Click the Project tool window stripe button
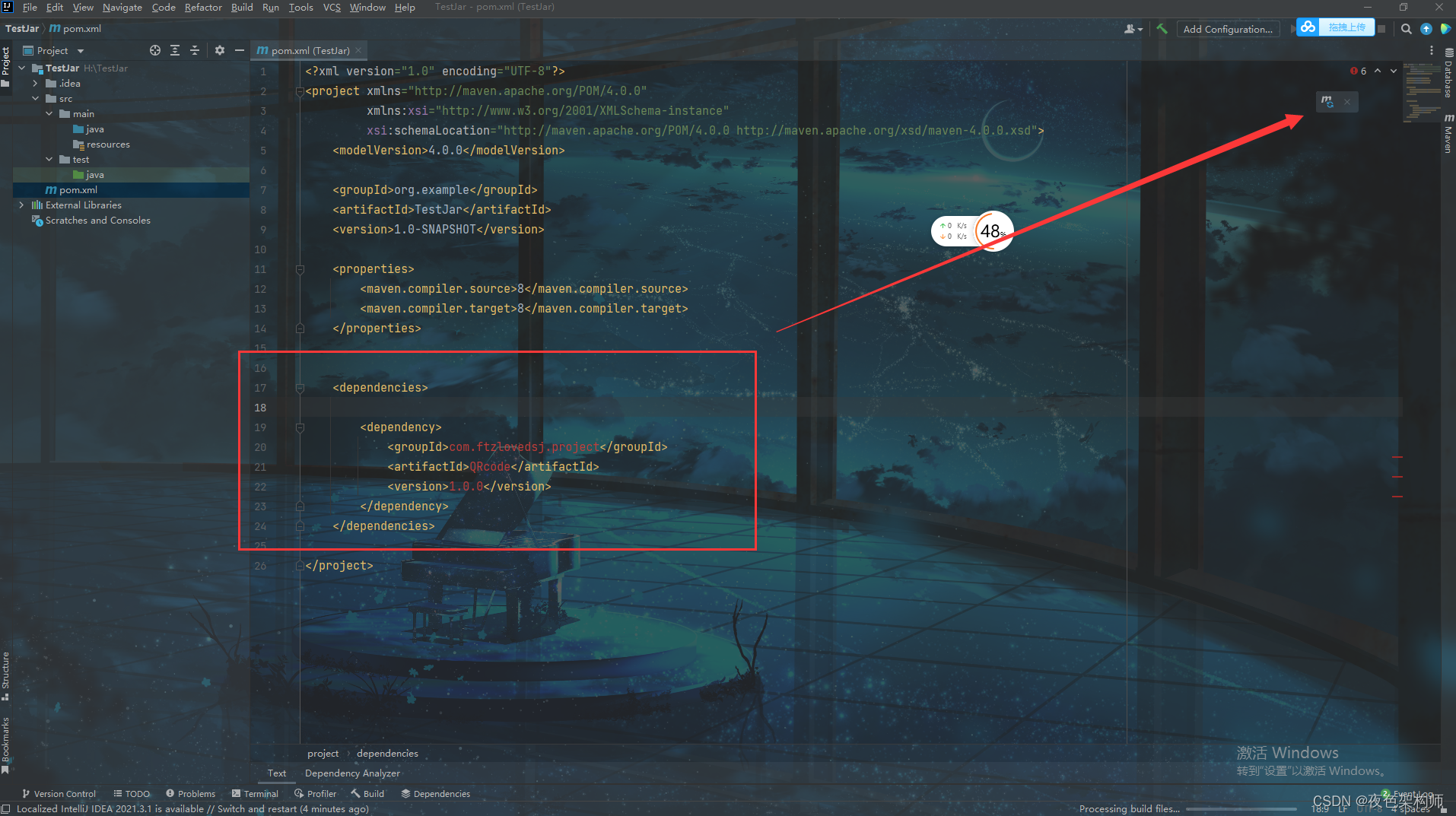The width and height of the screenshot is (1456, 816). coord(6,65)
